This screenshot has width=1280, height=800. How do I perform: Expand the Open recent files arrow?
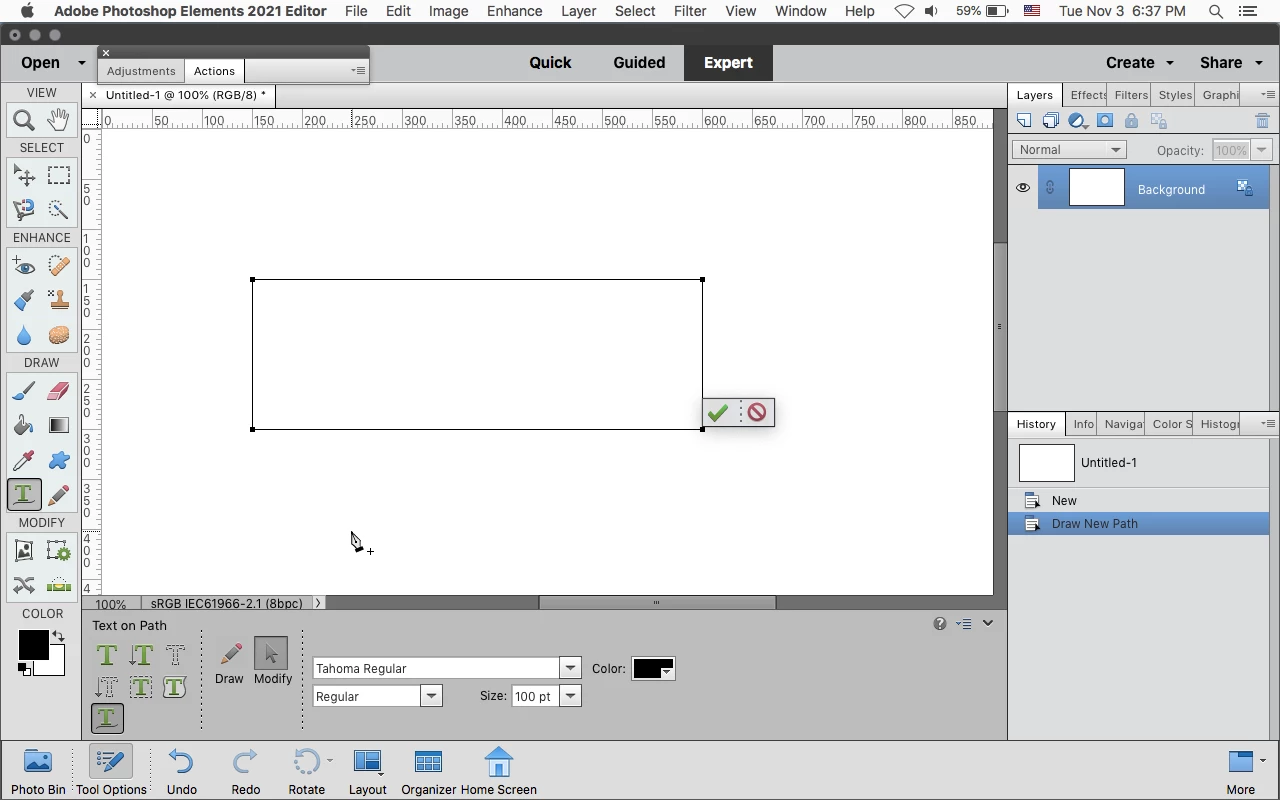81,63
